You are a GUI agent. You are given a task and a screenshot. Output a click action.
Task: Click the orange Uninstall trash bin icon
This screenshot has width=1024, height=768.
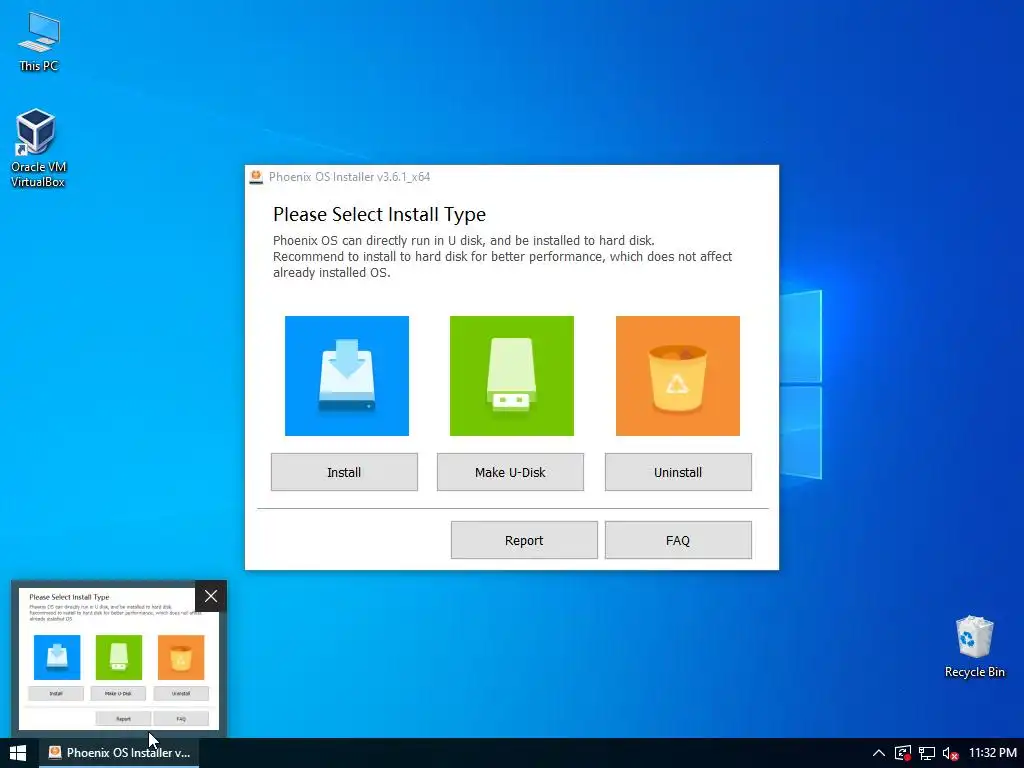point(678,376)
